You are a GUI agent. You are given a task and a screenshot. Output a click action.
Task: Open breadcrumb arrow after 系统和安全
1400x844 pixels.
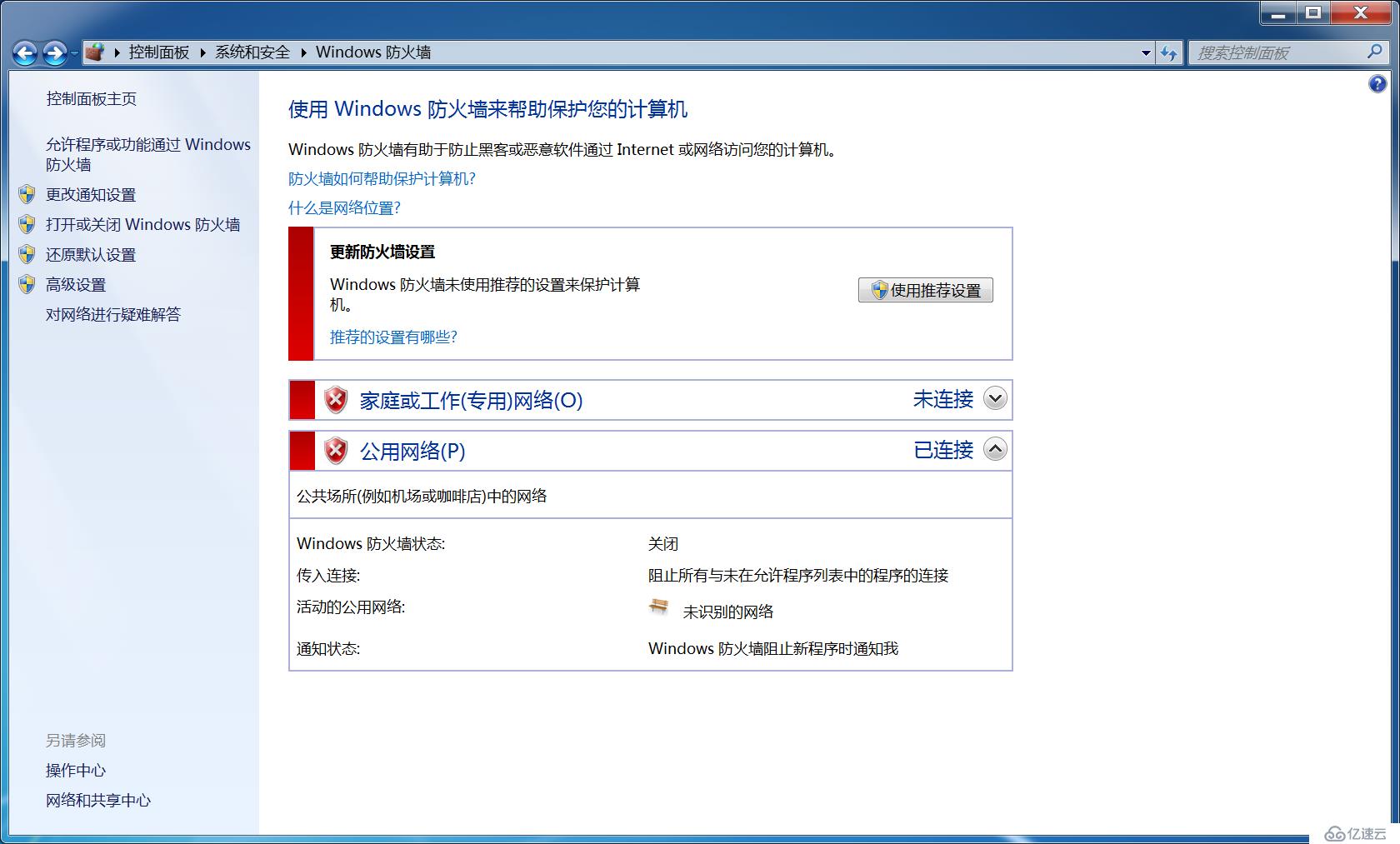click(x=303, y=52)
